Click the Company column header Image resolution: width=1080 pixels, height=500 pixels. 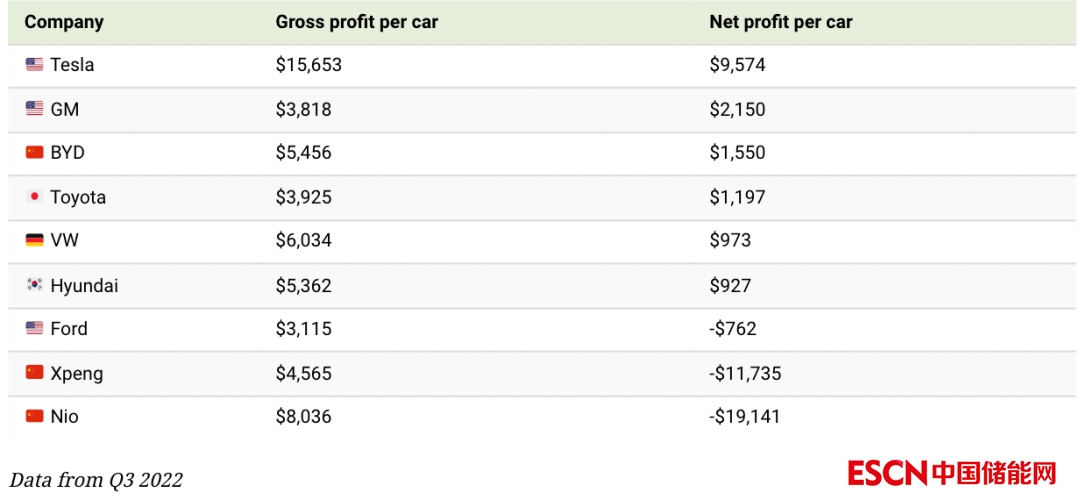coord(64,22)
